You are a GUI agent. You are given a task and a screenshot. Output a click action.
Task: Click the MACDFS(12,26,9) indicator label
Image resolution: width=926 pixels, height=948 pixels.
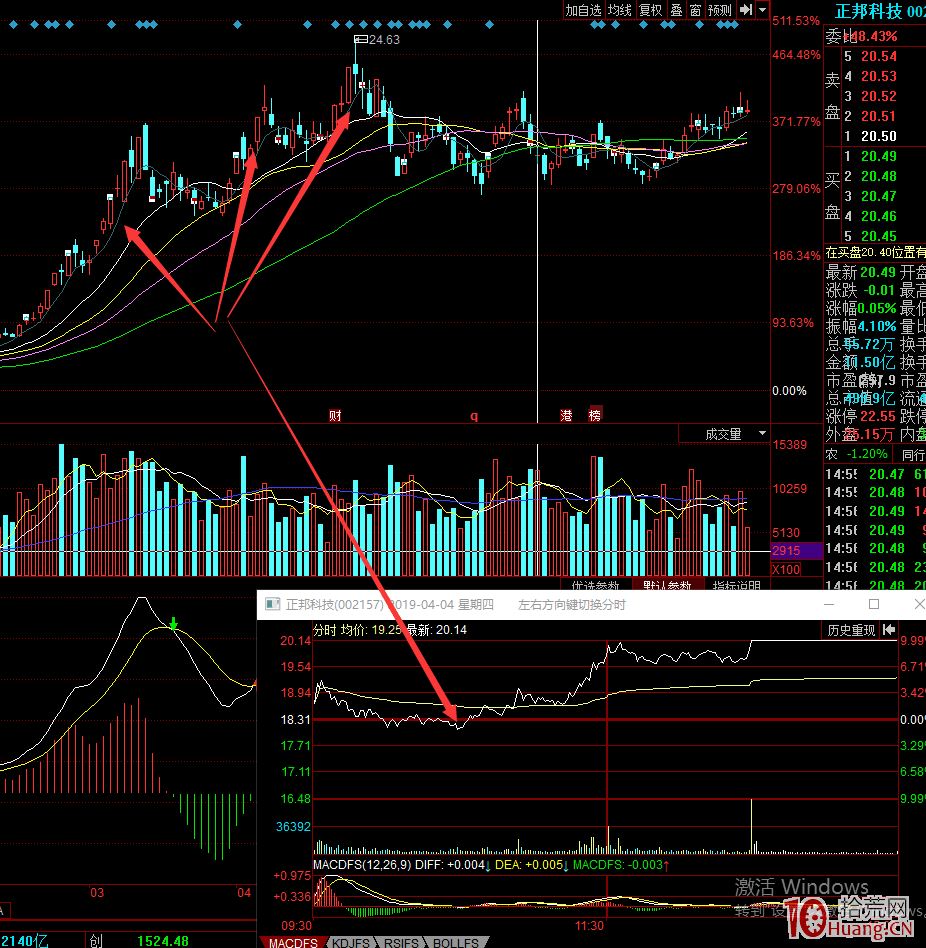pos(363,865)
